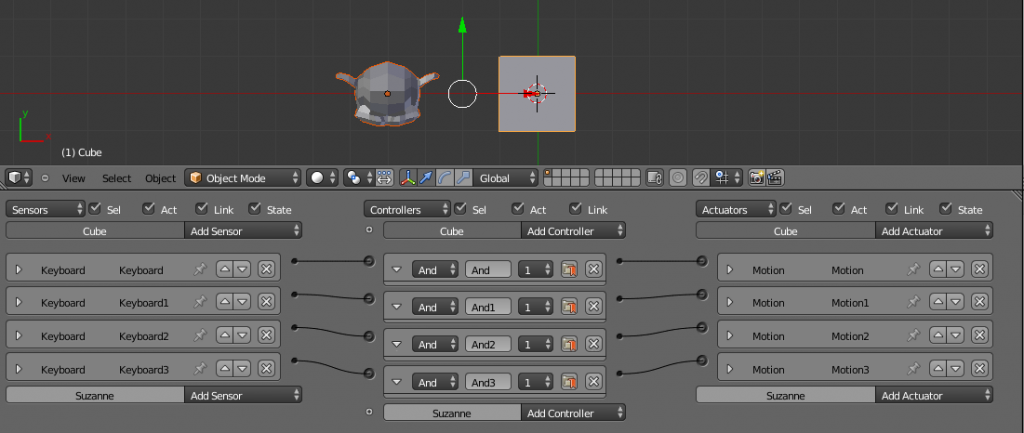1024x433 pixels.
Task: Expand the Keyboard sensor details
Action: click(x=18, y=270)
